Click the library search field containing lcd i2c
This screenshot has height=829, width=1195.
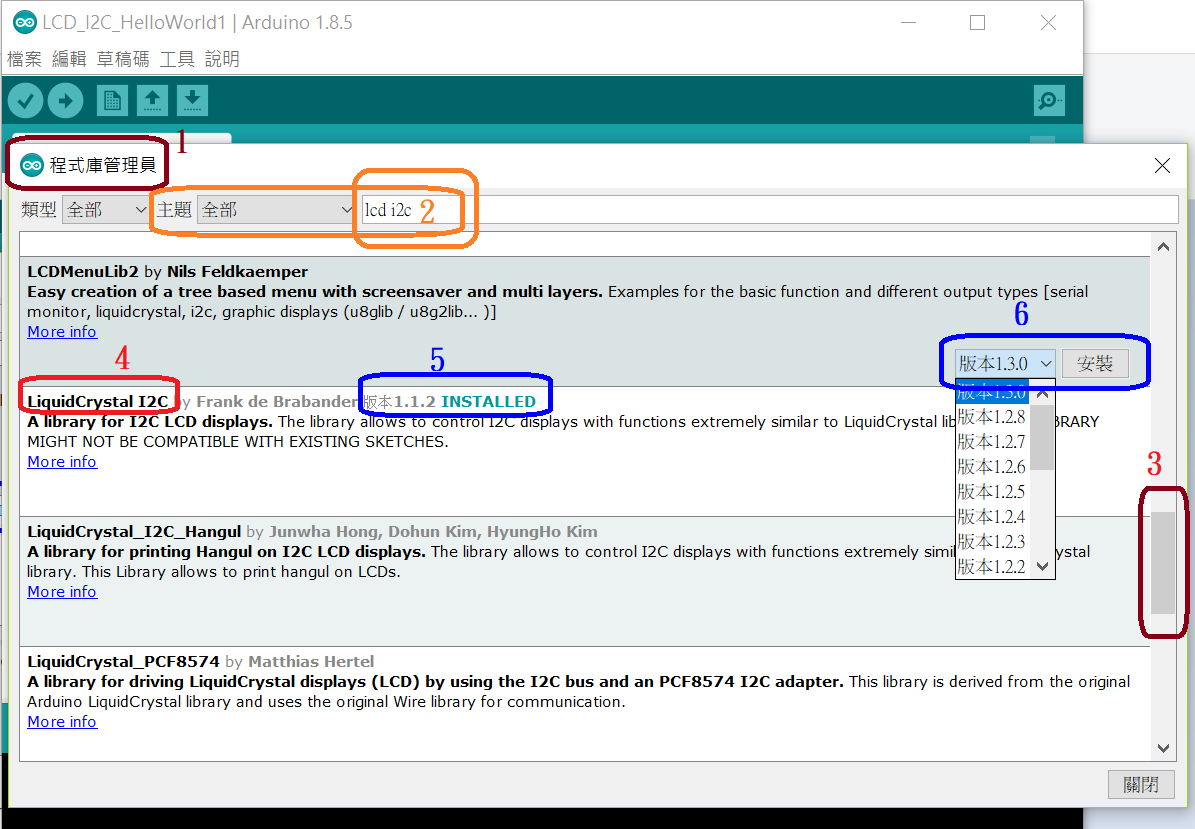coord(770,210)
